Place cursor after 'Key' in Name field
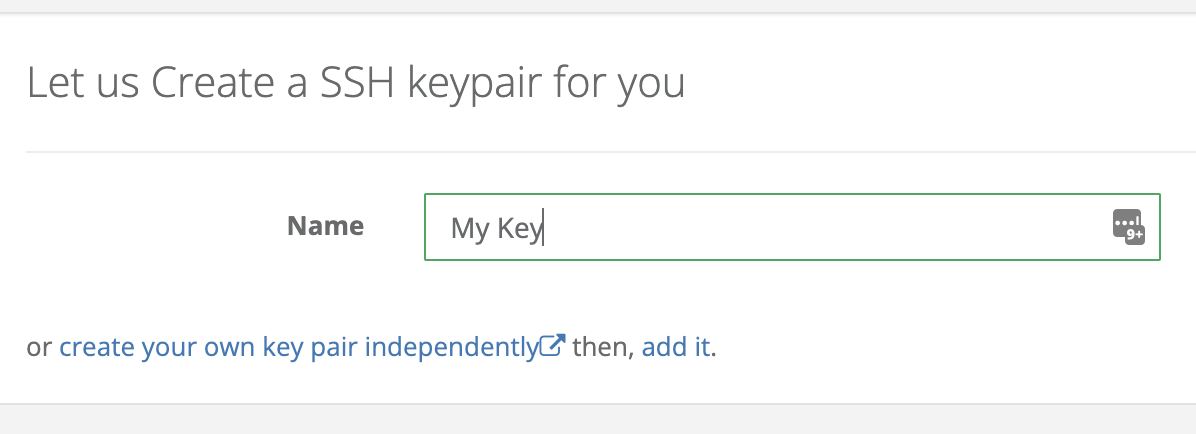Screen dimensions: 1196x434 (543, 228)
